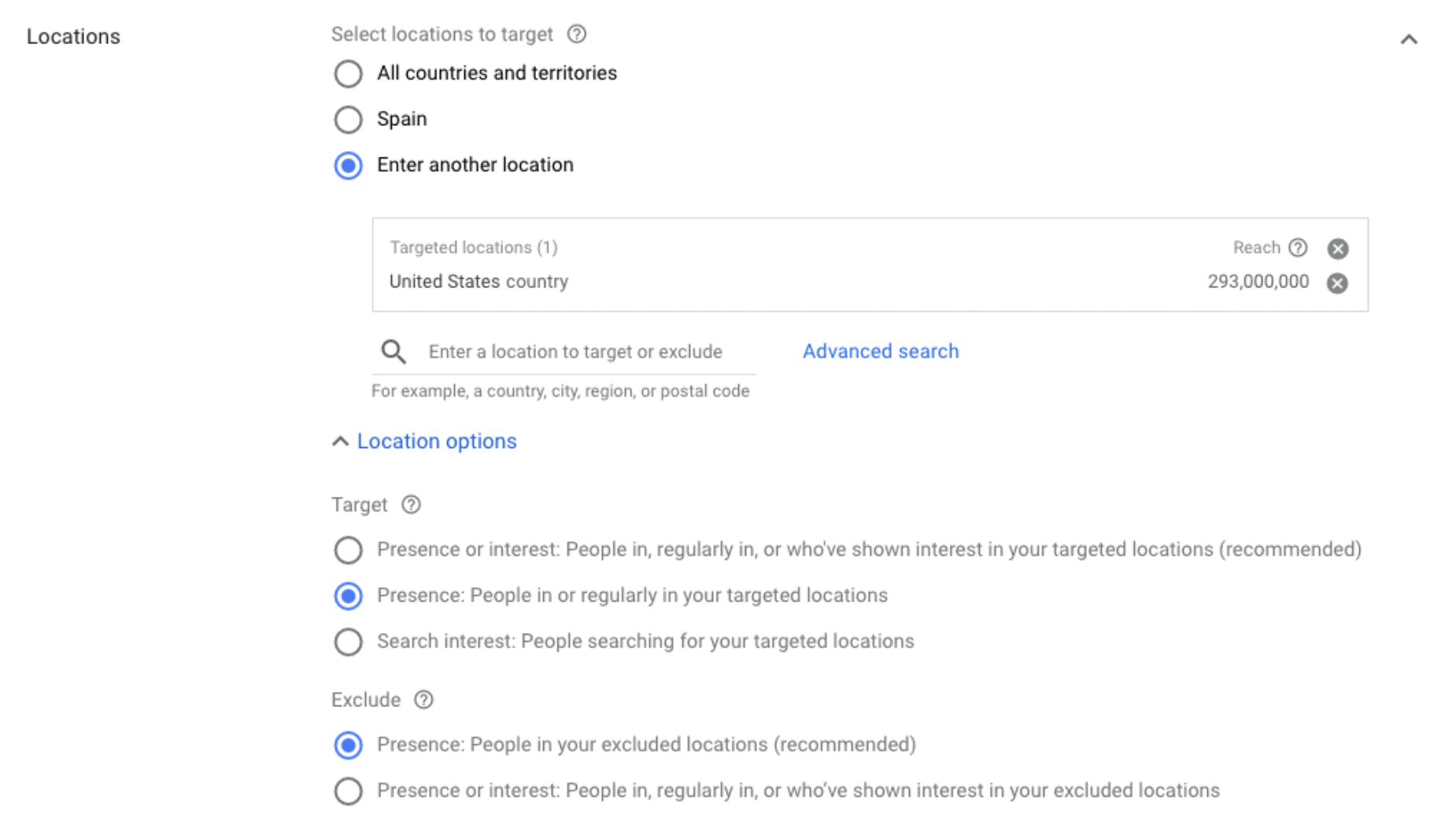Open help icon next to Target

tap(411, 505)
